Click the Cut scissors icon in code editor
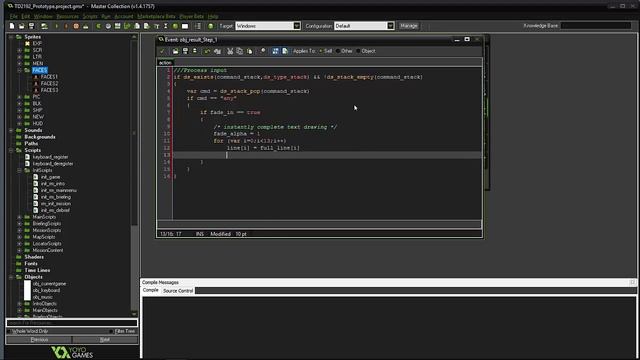Image resolution: width=640 pixels, height=360 pixels. click(x=230, y=51)
